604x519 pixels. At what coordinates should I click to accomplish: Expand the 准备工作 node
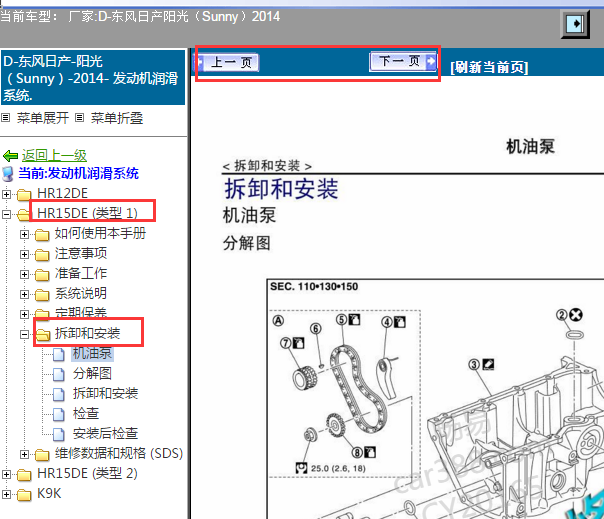[x=24, y=274]
